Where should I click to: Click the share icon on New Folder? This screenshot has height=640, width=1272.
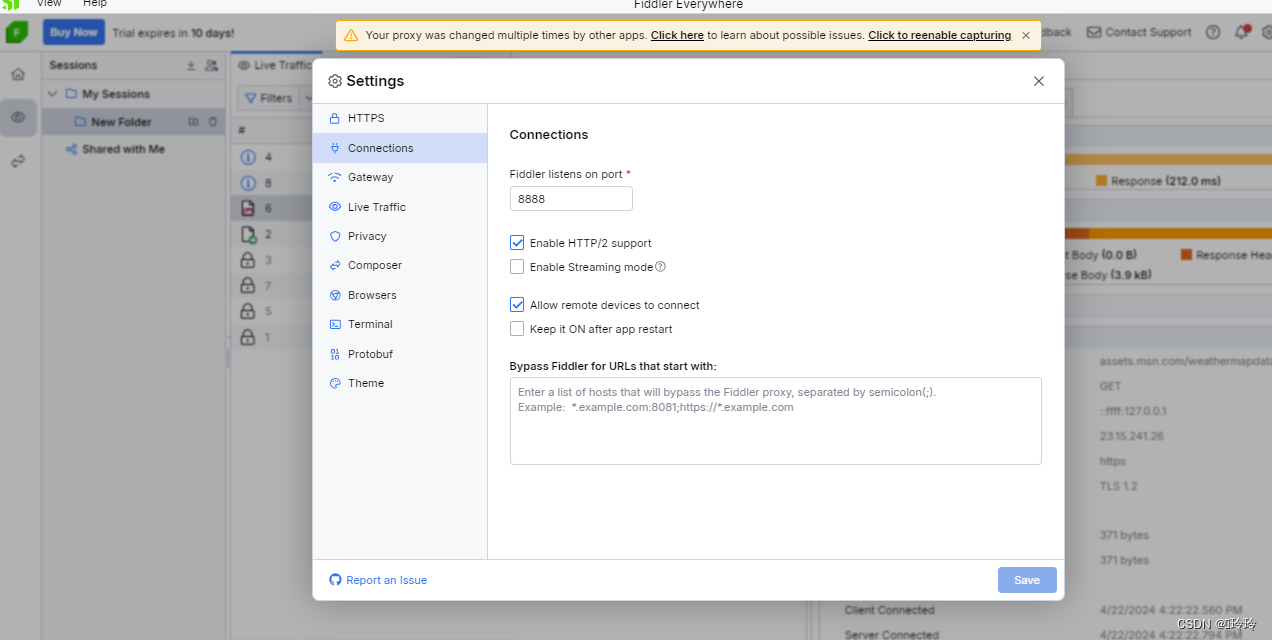(x=194, y=122)
